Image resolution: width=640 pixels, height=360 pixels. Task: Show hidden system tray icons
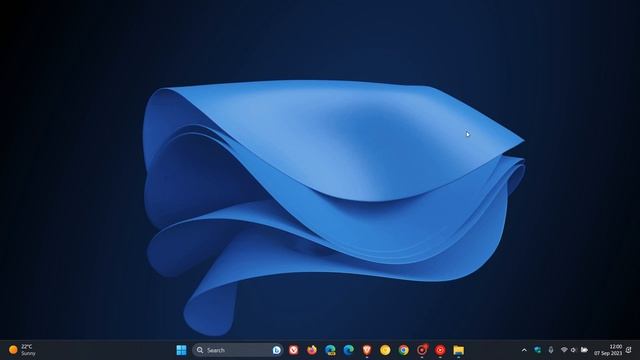pos(524,350)
